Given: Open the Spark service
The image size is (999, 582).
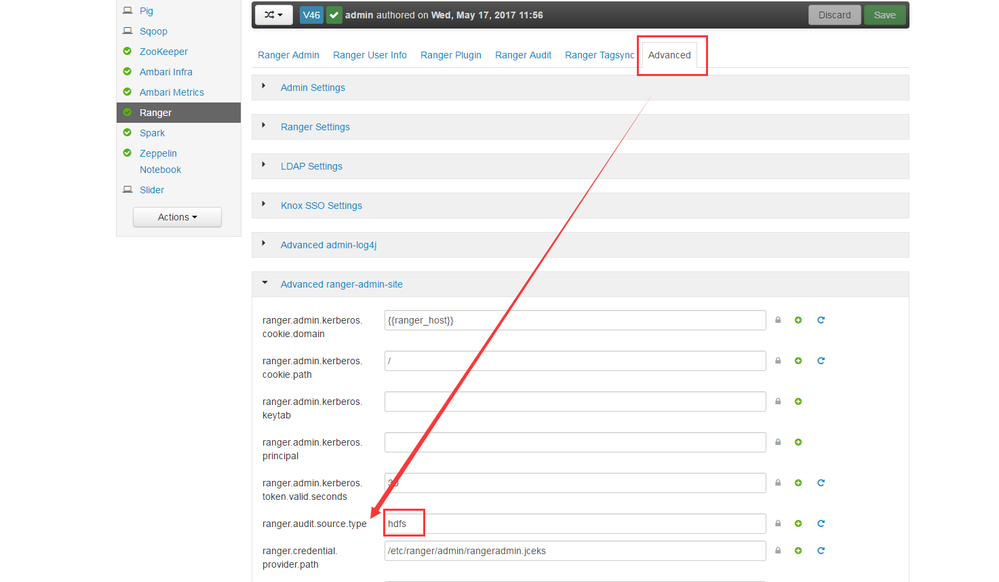Looking at the screenshot, I should [x=152, y=133].
